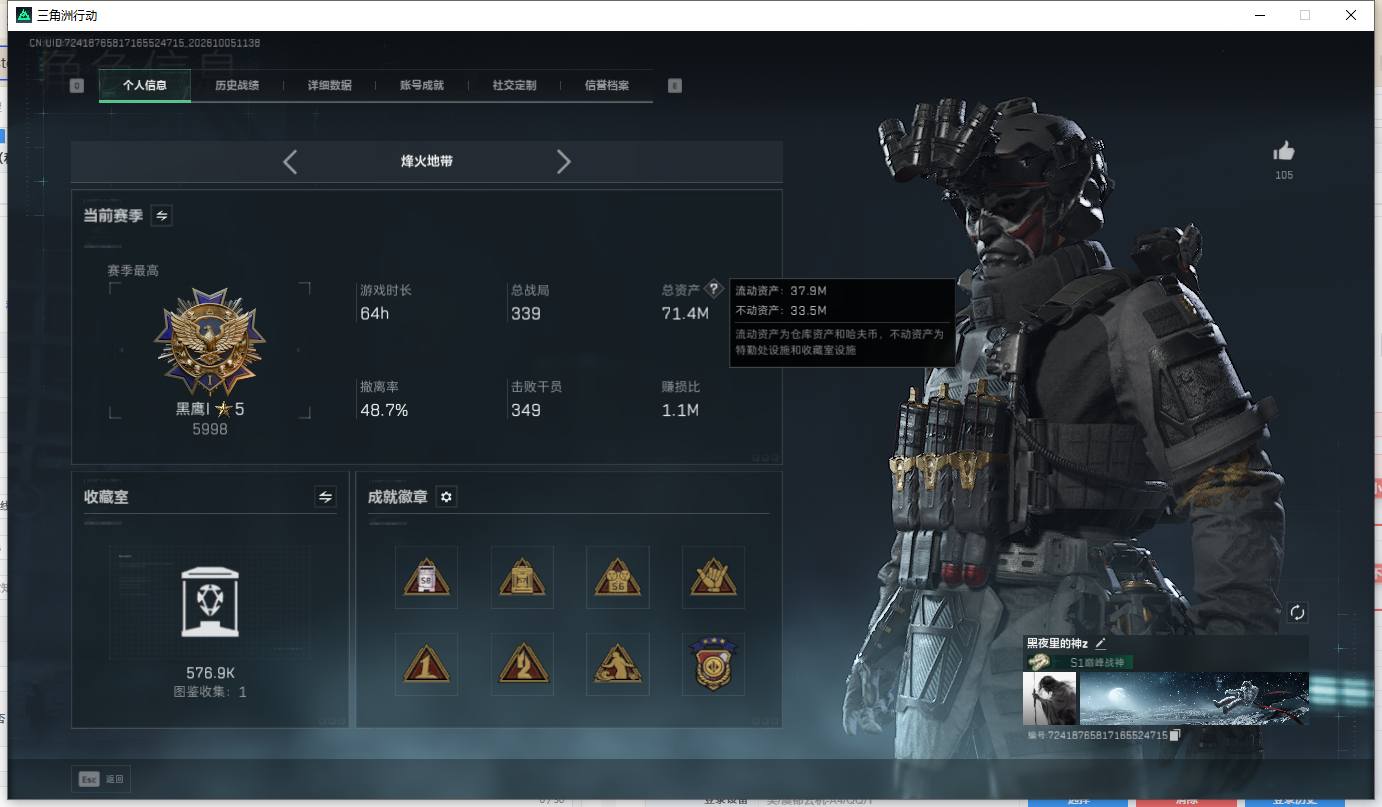Screen dimensions: 1382x807
Task: Click the right arrow beside 烽火地带
Action: 563,161
